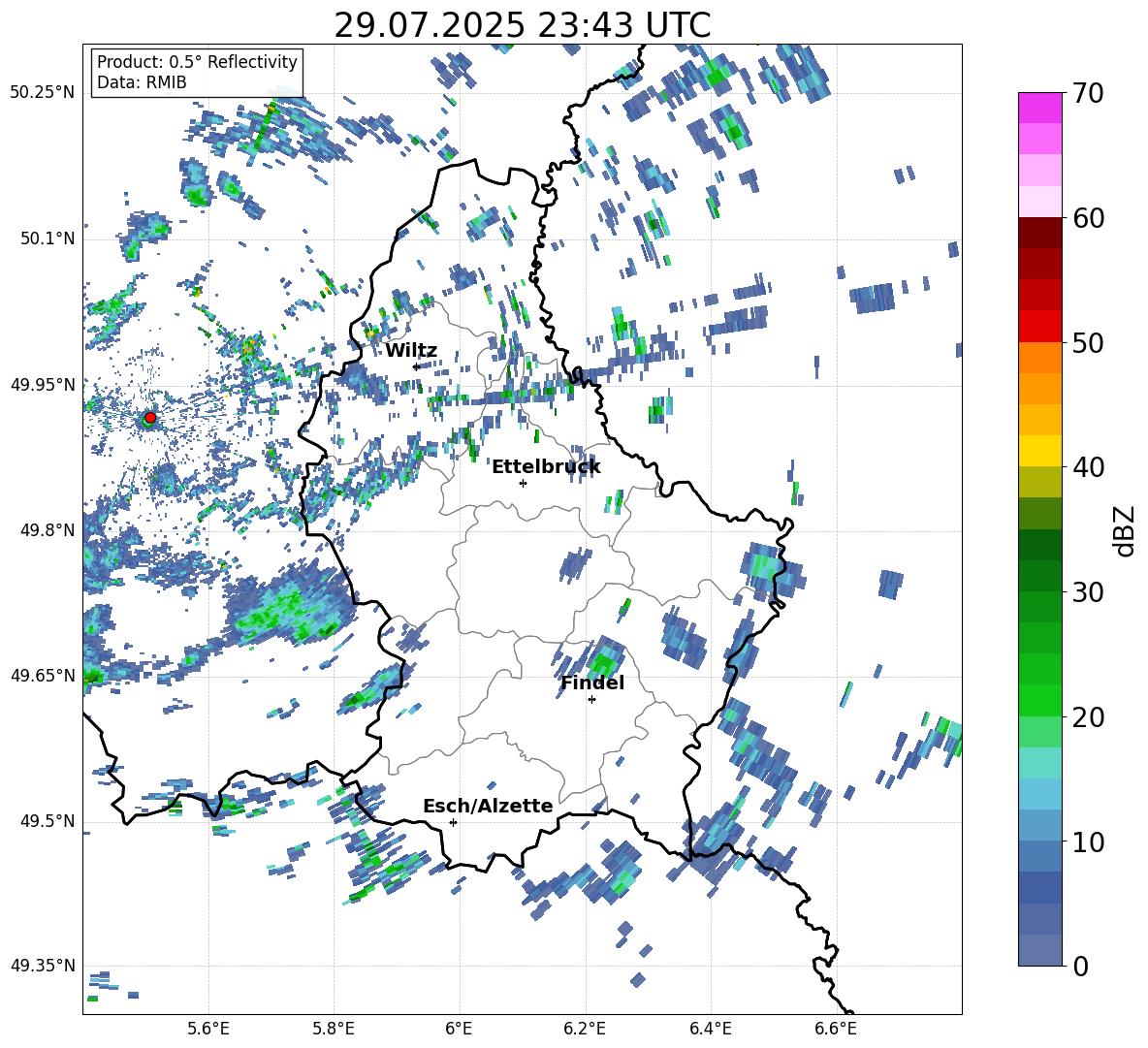Click the bright red 50 dBZ color band
1148x1048 pixels.
(x=1039, y=327)
